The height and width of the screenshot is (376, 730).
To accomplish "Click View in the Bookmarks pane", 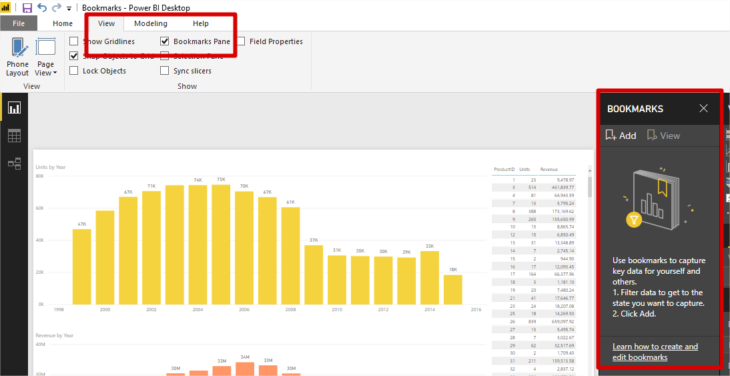I will coord(663,136).
